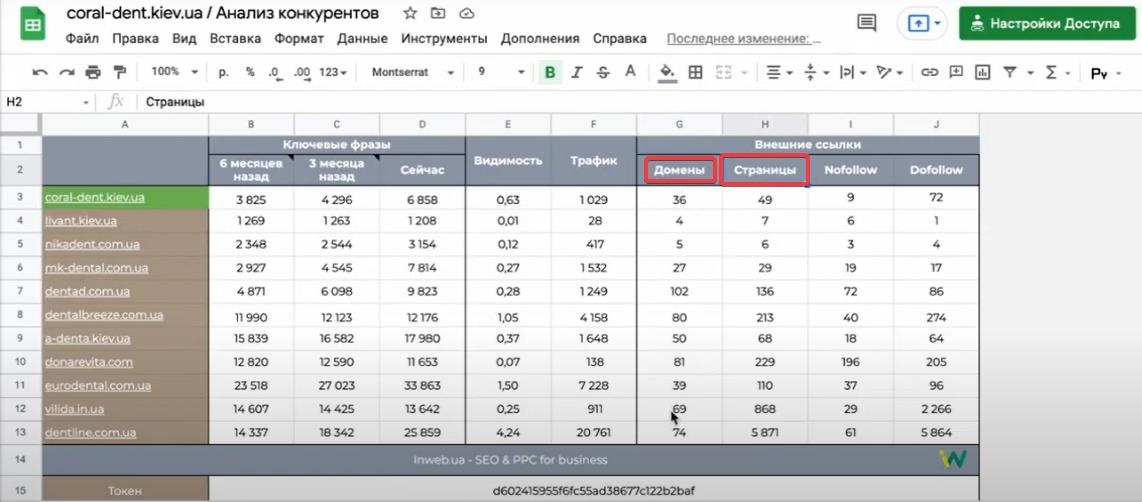Open the Формат menu
The height and width of the screenshot is (502, 1142).
pyautogui.click(x=299, y=39)
